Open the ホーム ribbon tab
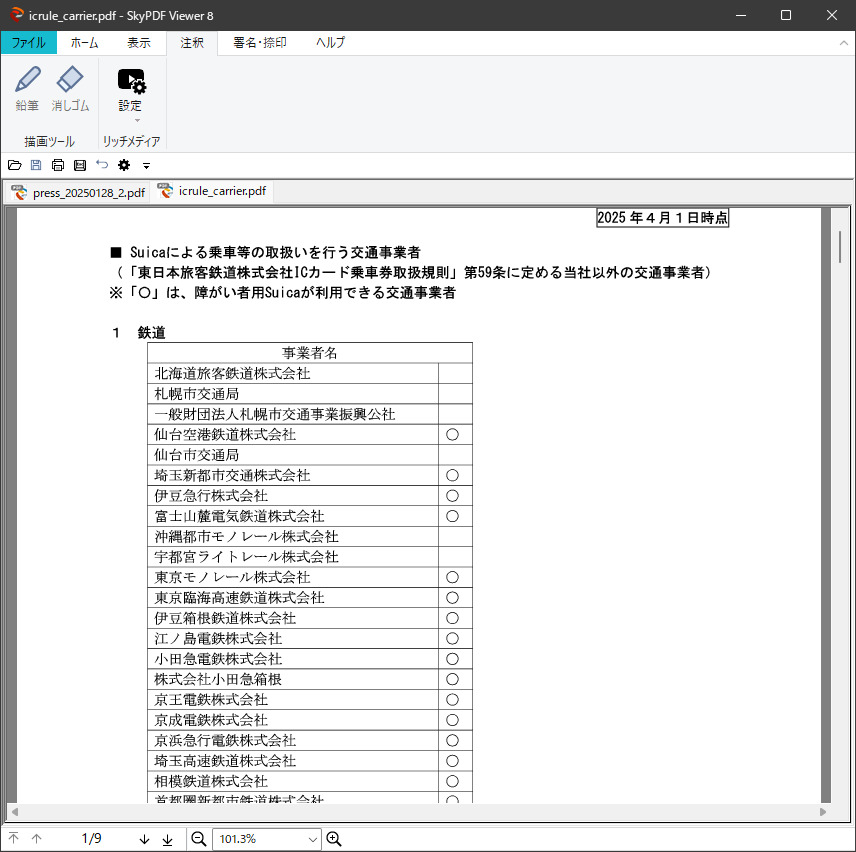 [x=85, y=43]
